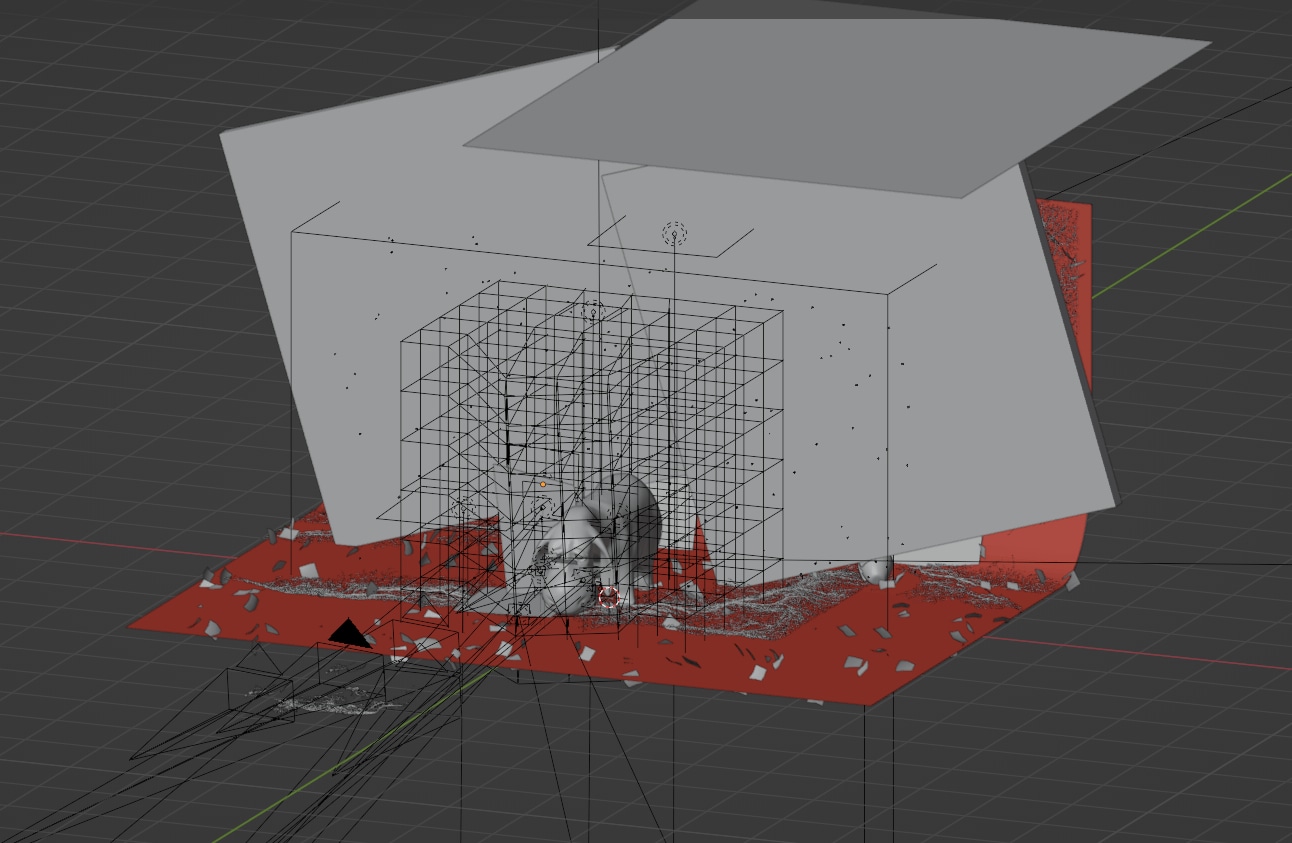Image resolution: width=1292 pixels, height=843 pixels.
Task: Click the red-white 3D cursor
Action: tap(609, 597)
